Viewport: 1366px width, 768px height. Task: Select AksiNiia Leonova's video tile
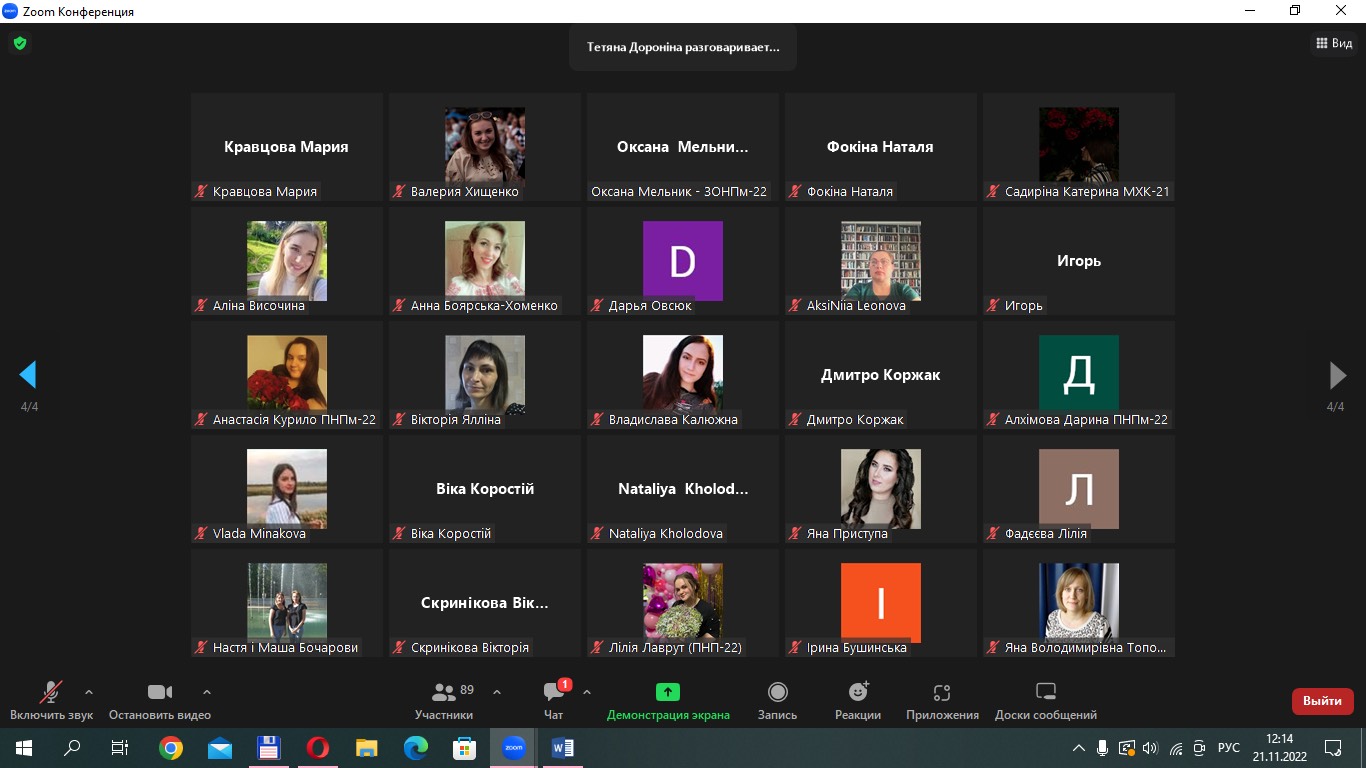click(880, 261)
